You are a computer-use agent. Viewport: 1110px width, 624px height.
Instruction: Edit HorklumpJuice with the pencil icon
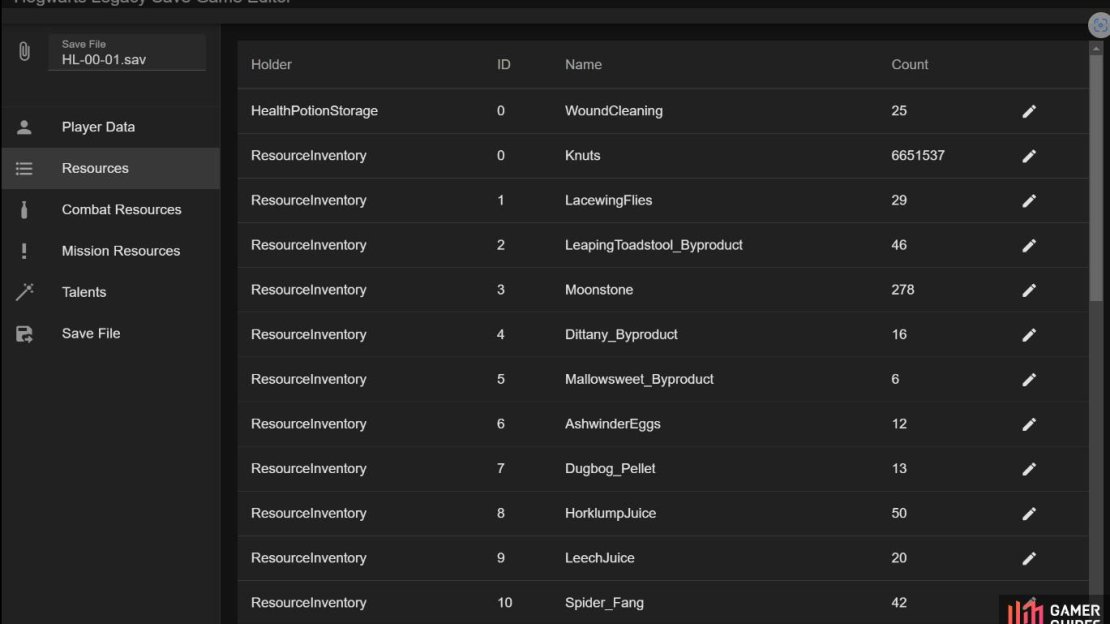1029,514
